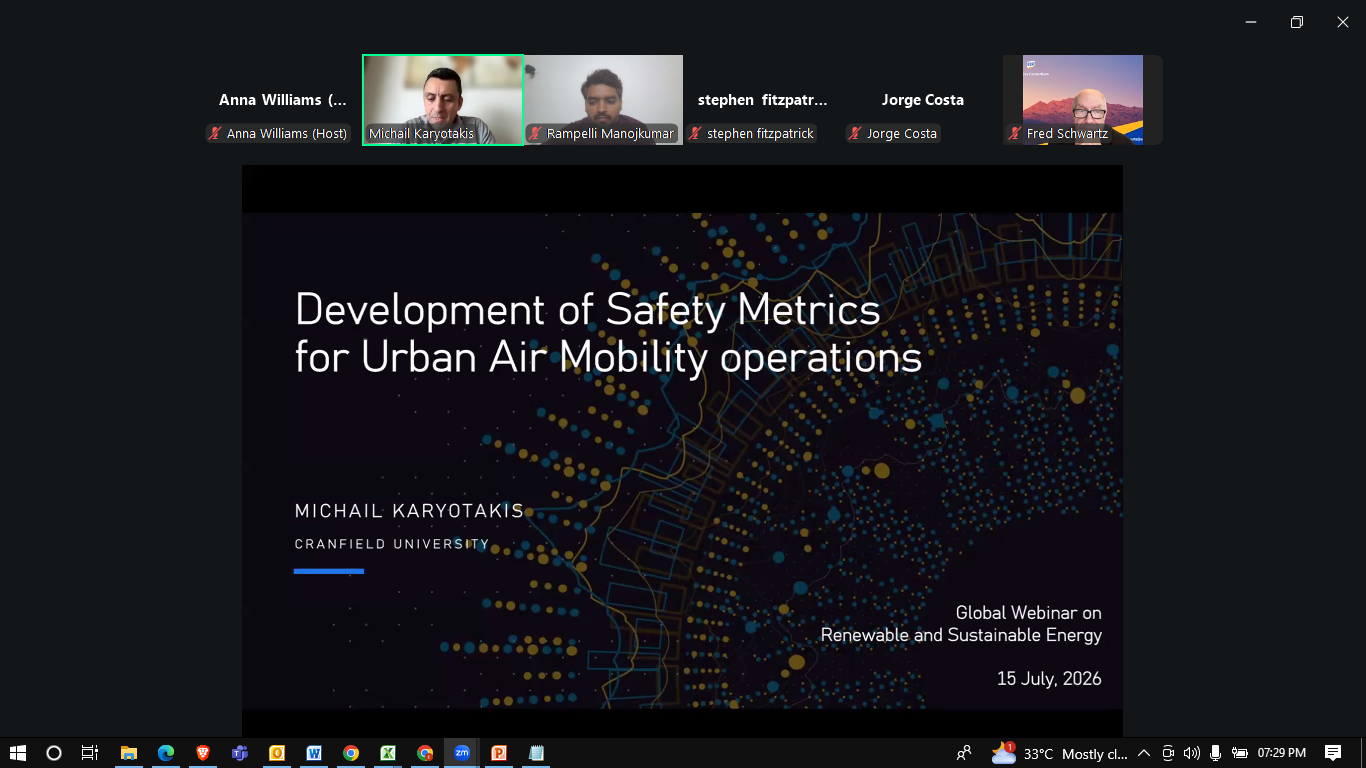Viewport: 1366px width, 768px height.
Task: Open the Action Center notifications icon
Action: (1333, 753)
